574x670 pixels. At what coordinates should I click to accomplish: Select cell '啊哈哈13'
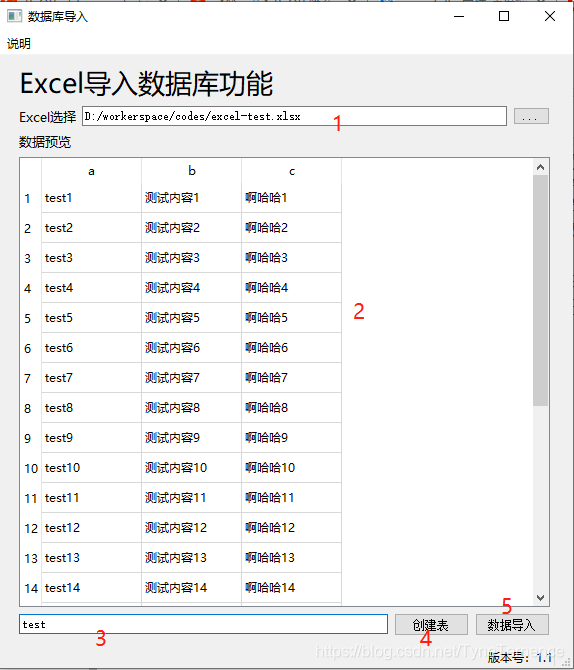pyautogui.click(x=291, y=558)
